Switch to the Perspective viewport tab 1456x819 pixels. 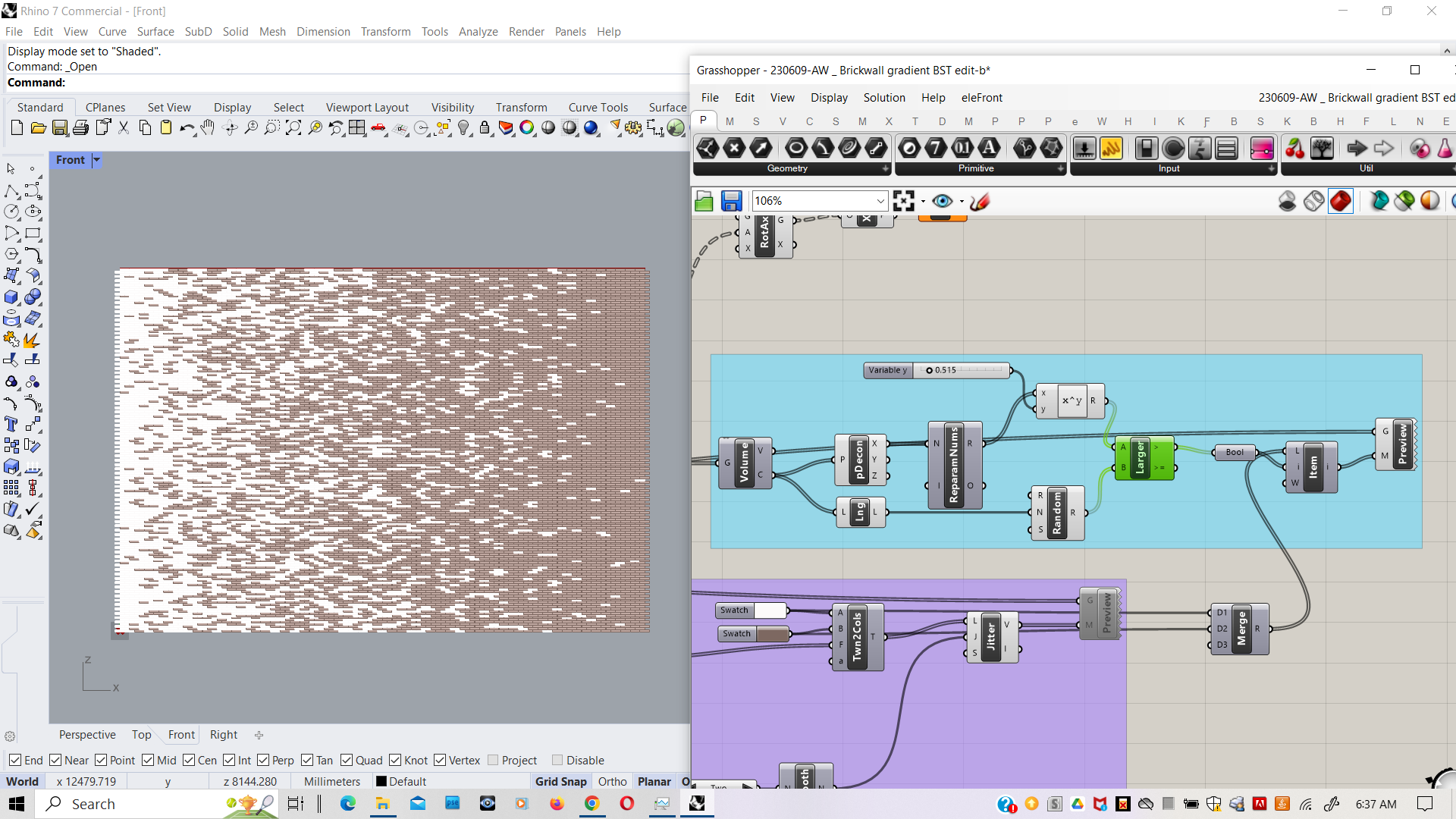pos(87,734)
